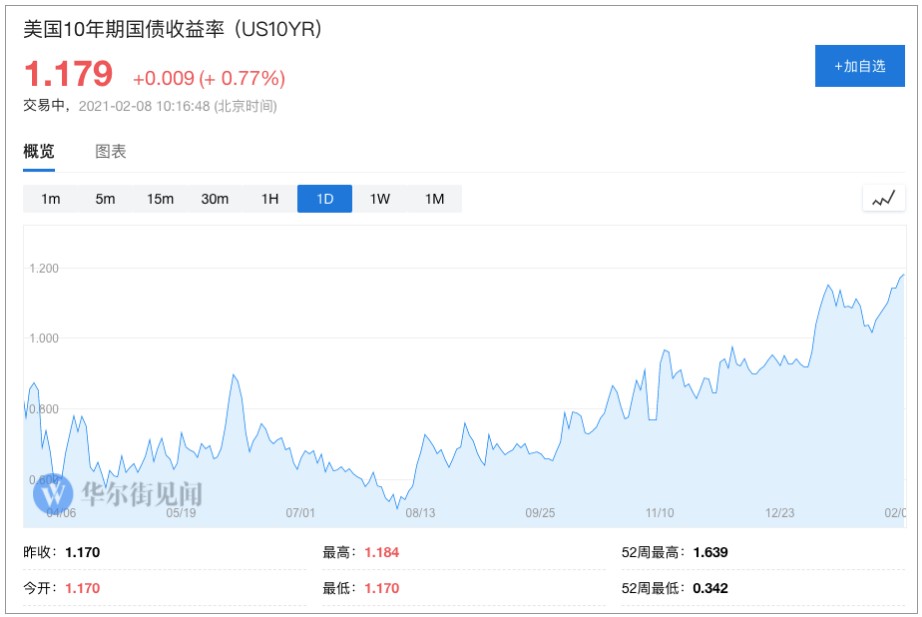Viewport: 922px width, 617px height.
Task: Switch chart to 30m interval
Action: tap(215, 199)
